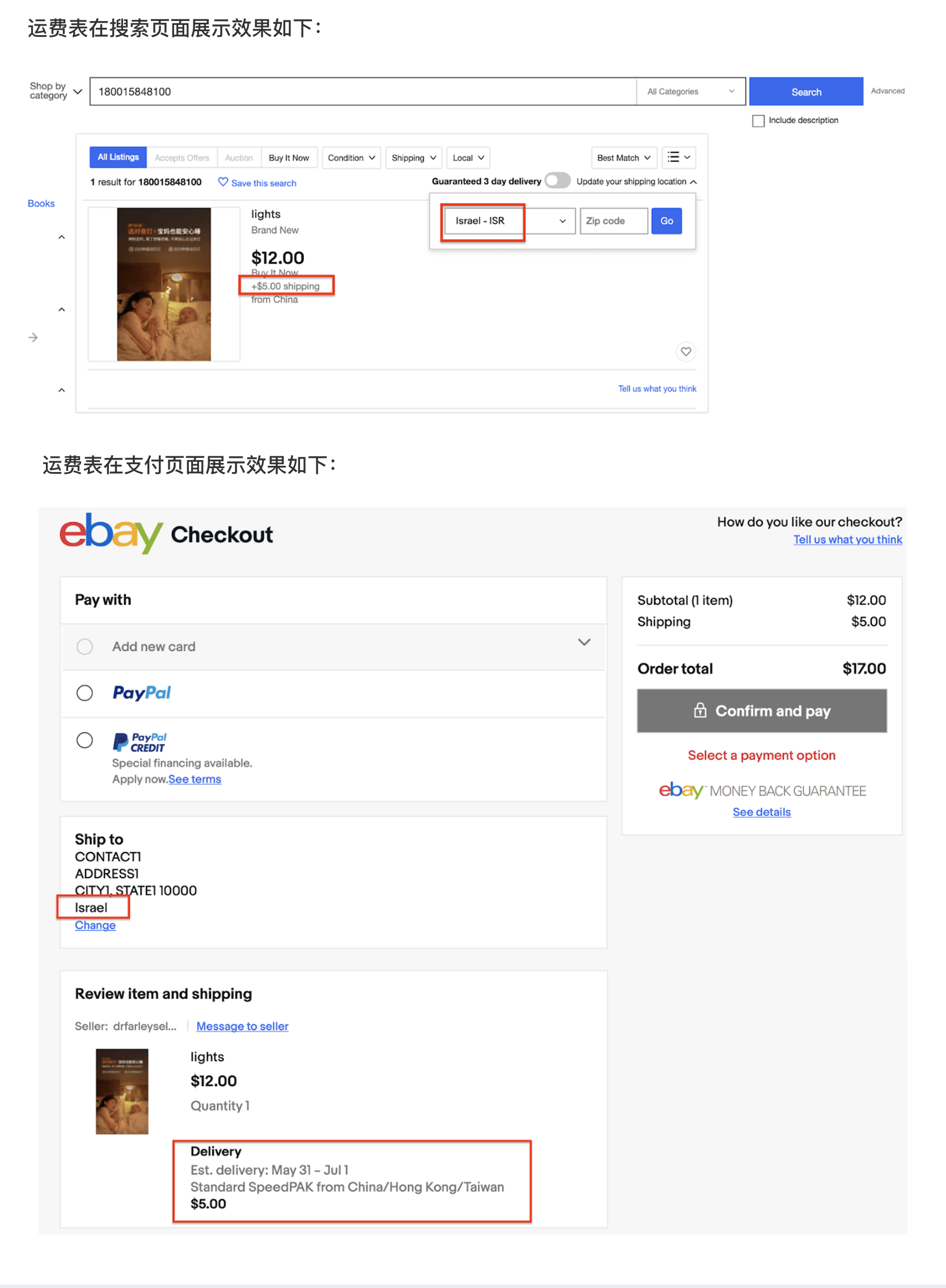Click the right arrow icon in left sidebar

coord(33,338)
